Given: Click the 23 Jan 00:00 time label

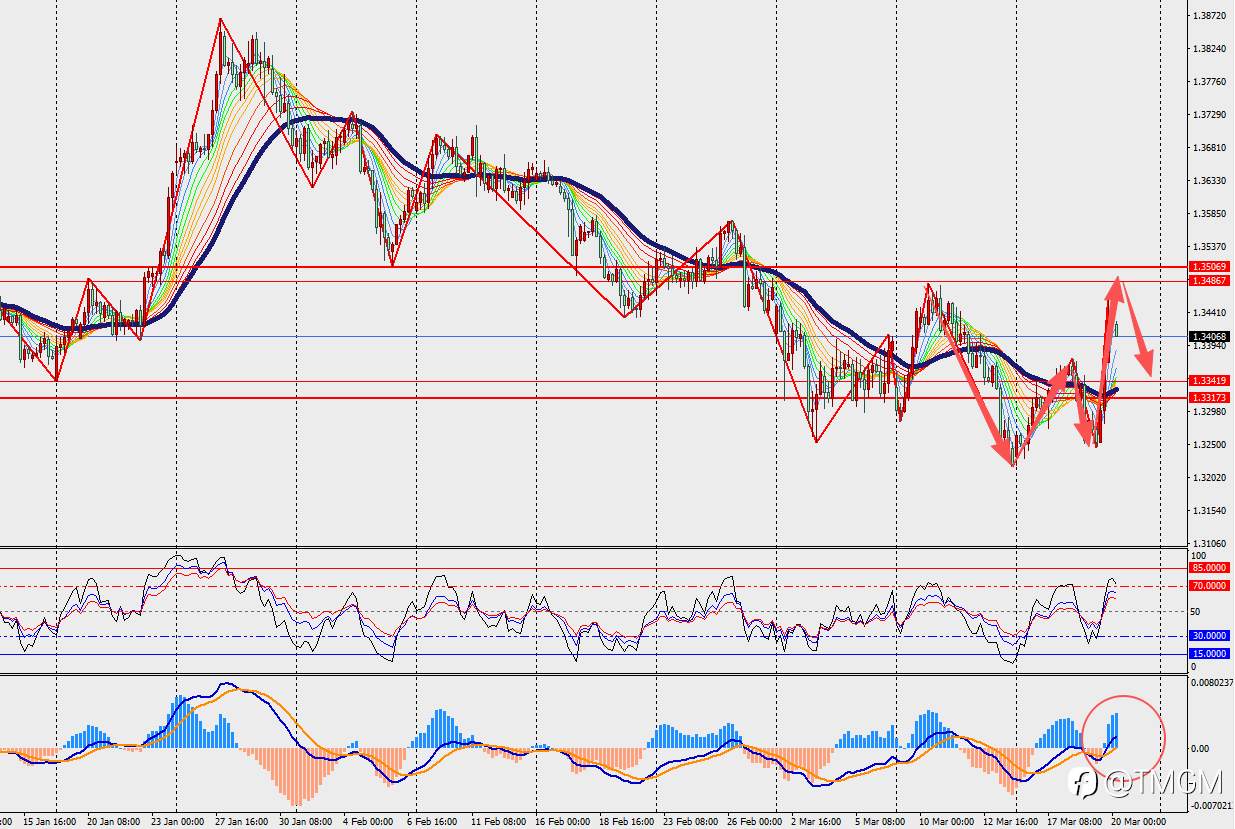Looking at the screenshot, I should pos(176,821).
